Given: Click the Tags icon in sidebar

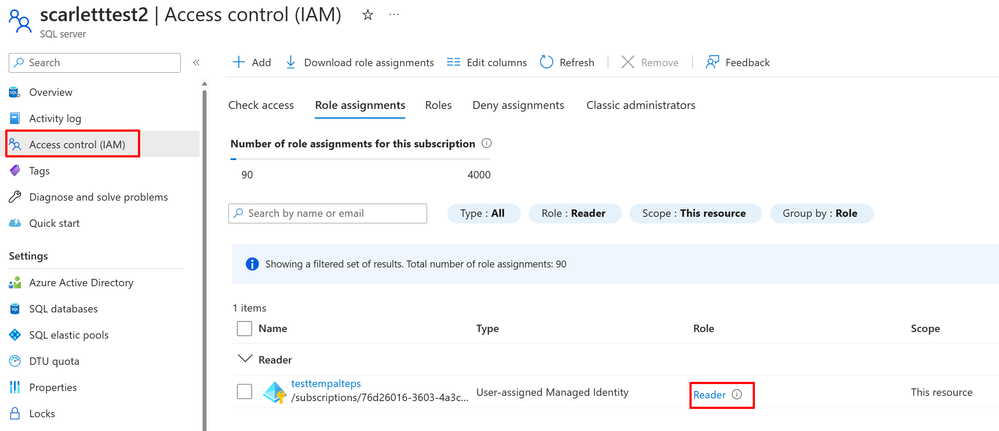Looking at the screenshot, I should (x=15, y=171).
